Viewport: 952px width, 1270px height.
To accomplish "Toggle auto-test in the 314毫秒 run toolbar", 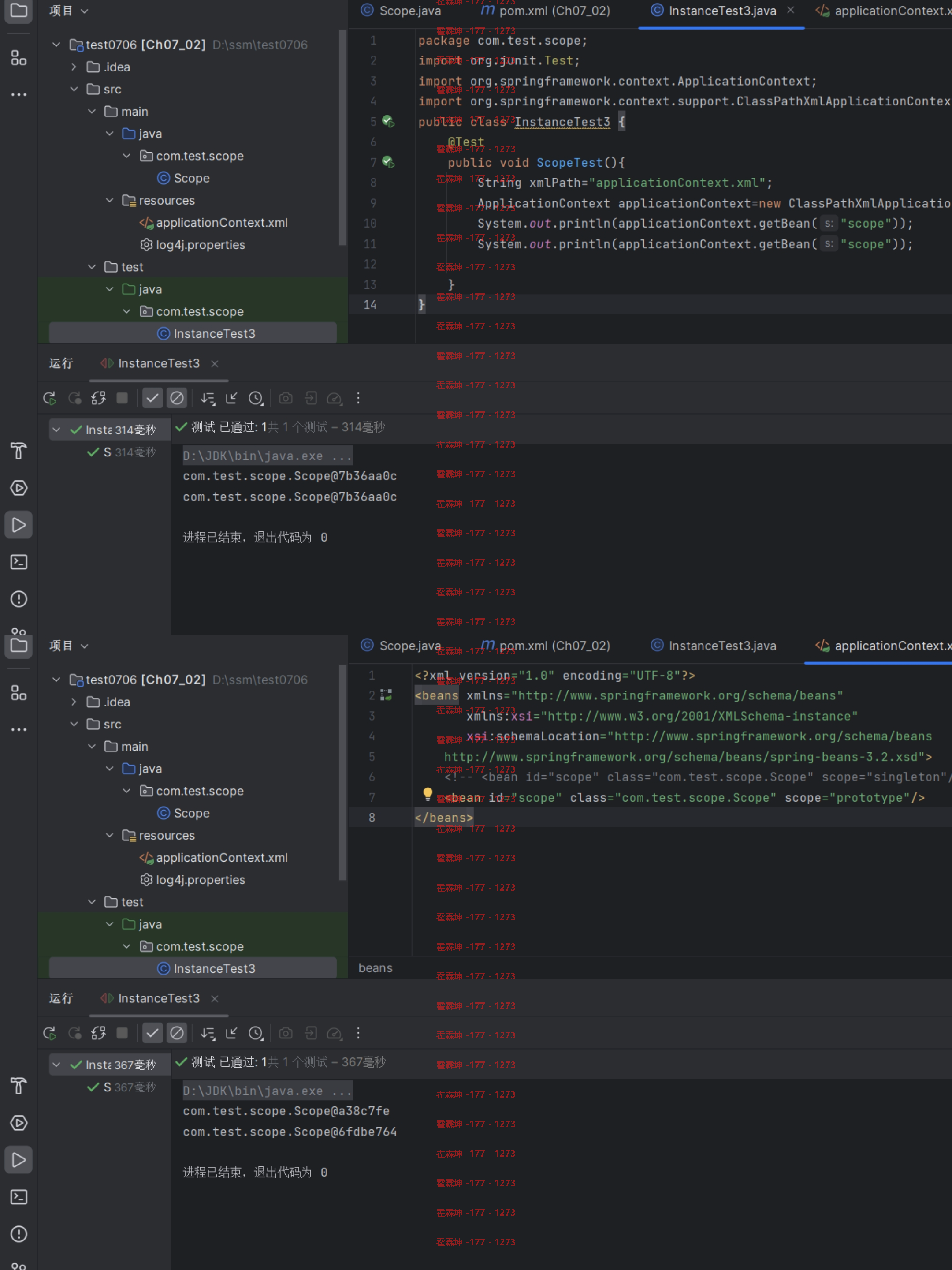I will click(x=99, y=398).
